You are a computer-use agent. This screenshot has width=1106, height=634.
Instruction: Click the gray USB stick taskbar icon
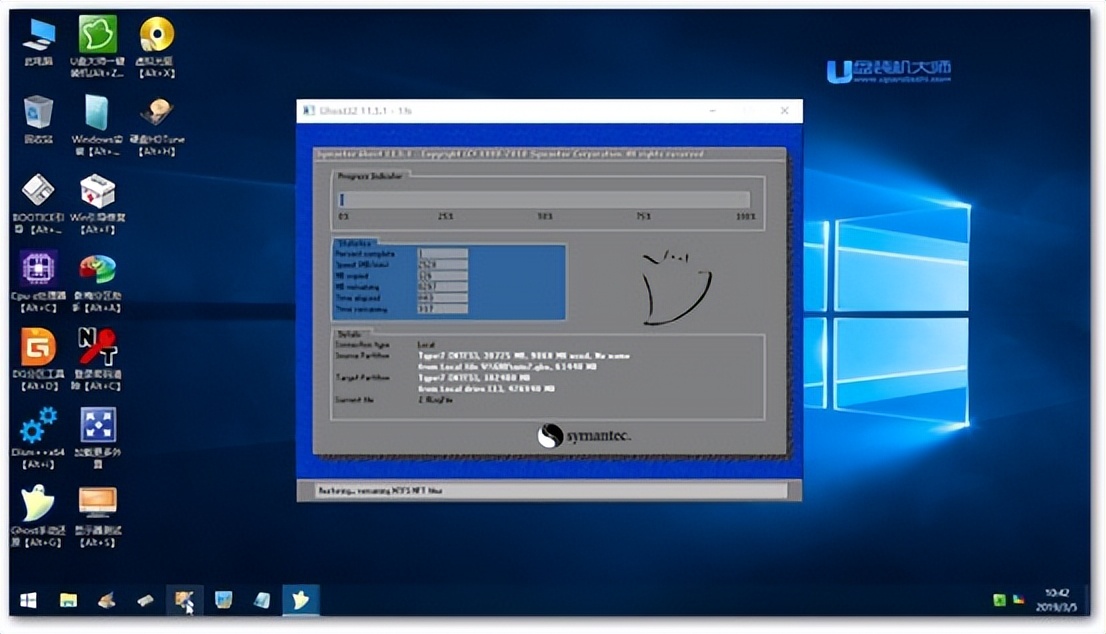pyautogui.click(x=145, y=600)
